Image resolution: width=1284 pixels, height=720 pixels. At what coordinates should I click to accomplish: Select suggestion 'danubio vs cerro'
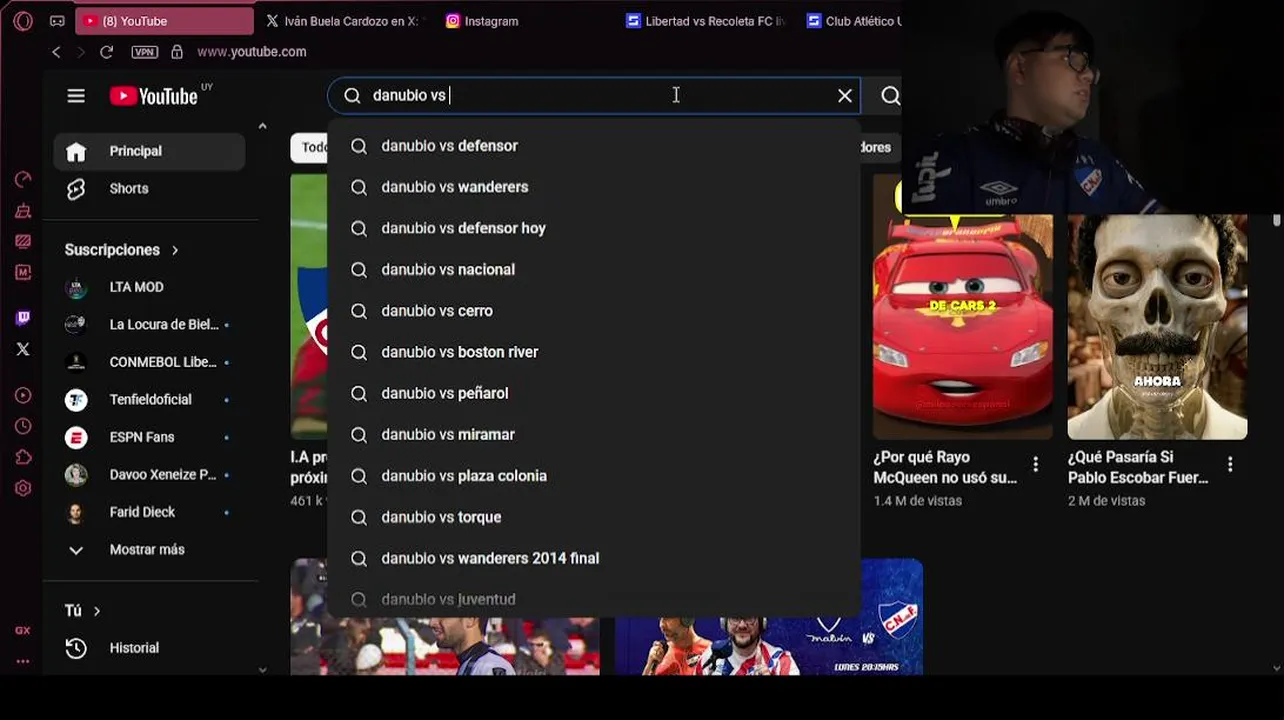594,311
